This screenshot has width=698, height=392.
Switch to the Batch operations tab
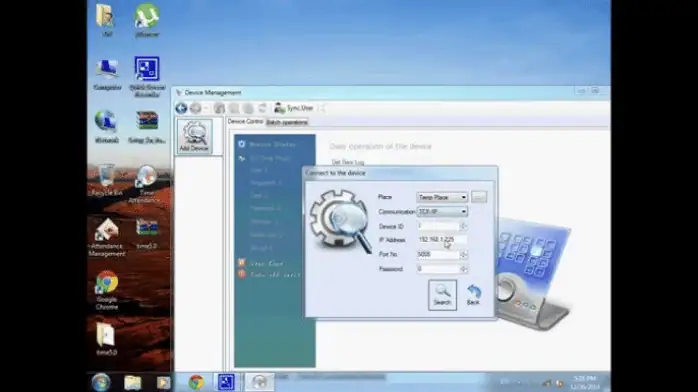287,122
